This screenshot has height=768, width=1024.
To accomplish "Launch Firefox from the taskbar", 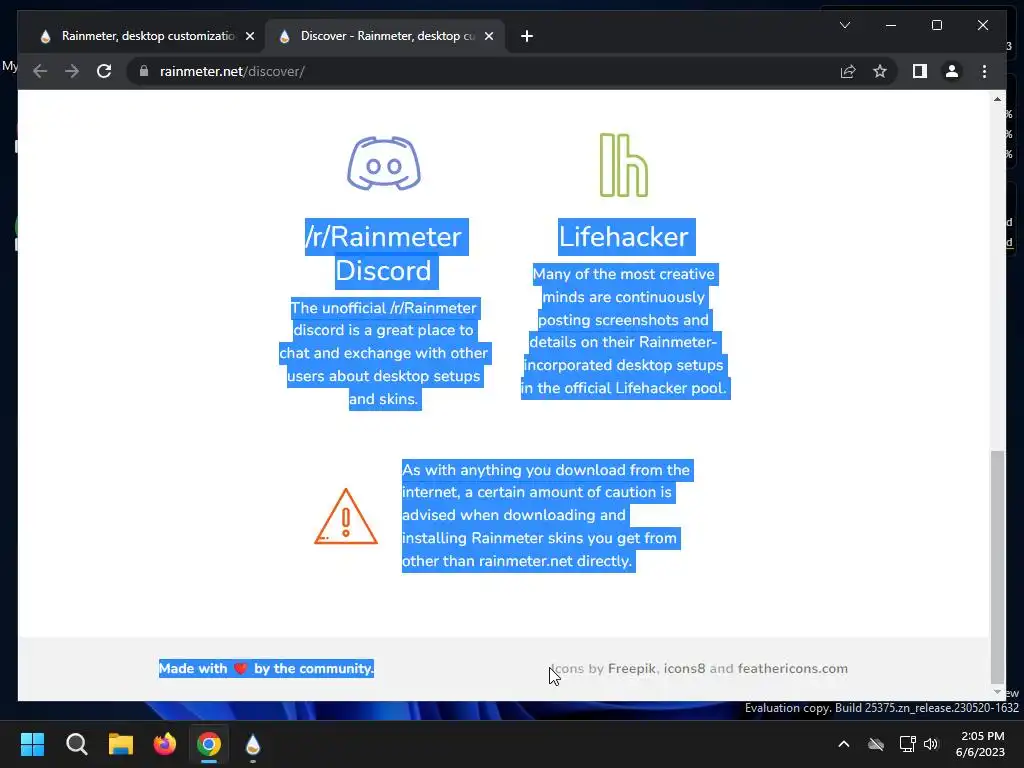I will click(165, 744).
